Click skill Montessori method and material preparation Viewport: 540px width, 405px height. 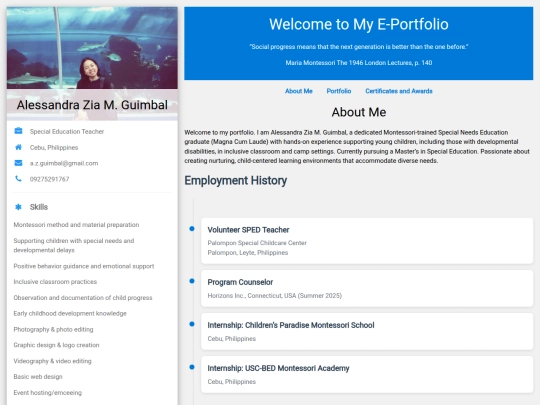[76, 225]
